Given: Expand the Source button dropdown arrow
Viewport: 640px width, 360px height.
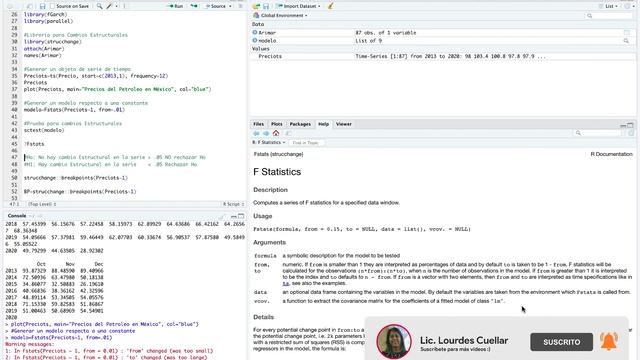Looking at the screenshot, I should [230, 6].
